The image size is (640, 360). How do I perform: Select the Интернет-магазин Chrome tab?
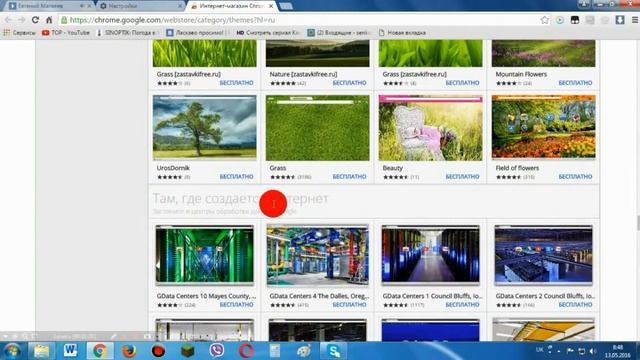point(231,6)
